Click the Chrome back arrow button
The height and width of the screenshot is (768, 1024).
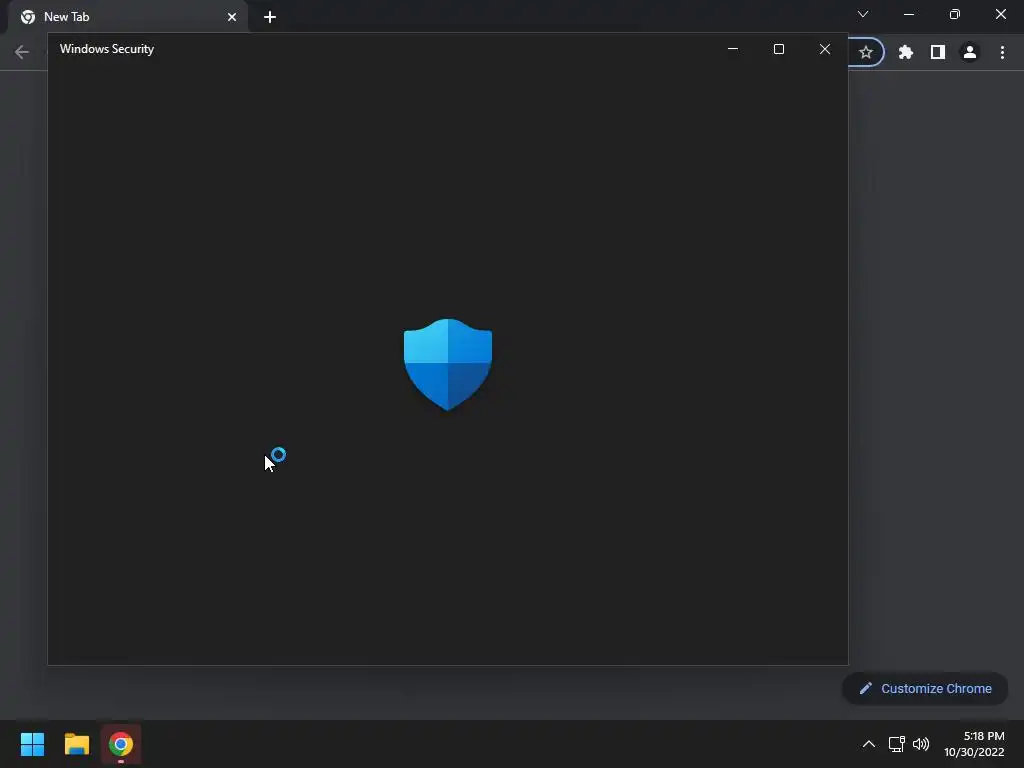(22, 52)
